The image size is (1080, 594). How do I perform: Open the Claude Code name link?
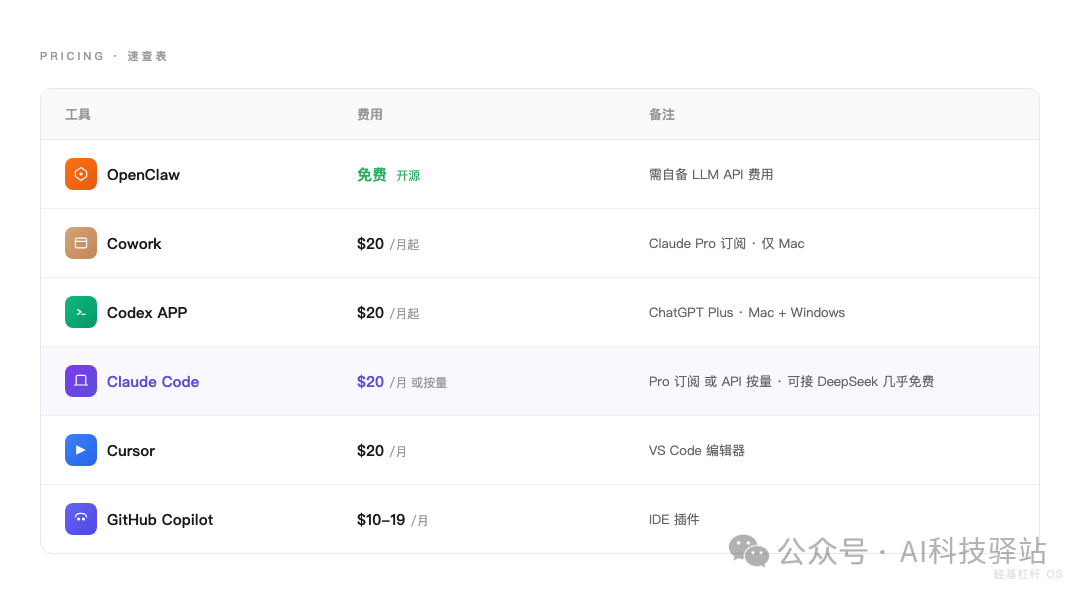tap(153, 381)
